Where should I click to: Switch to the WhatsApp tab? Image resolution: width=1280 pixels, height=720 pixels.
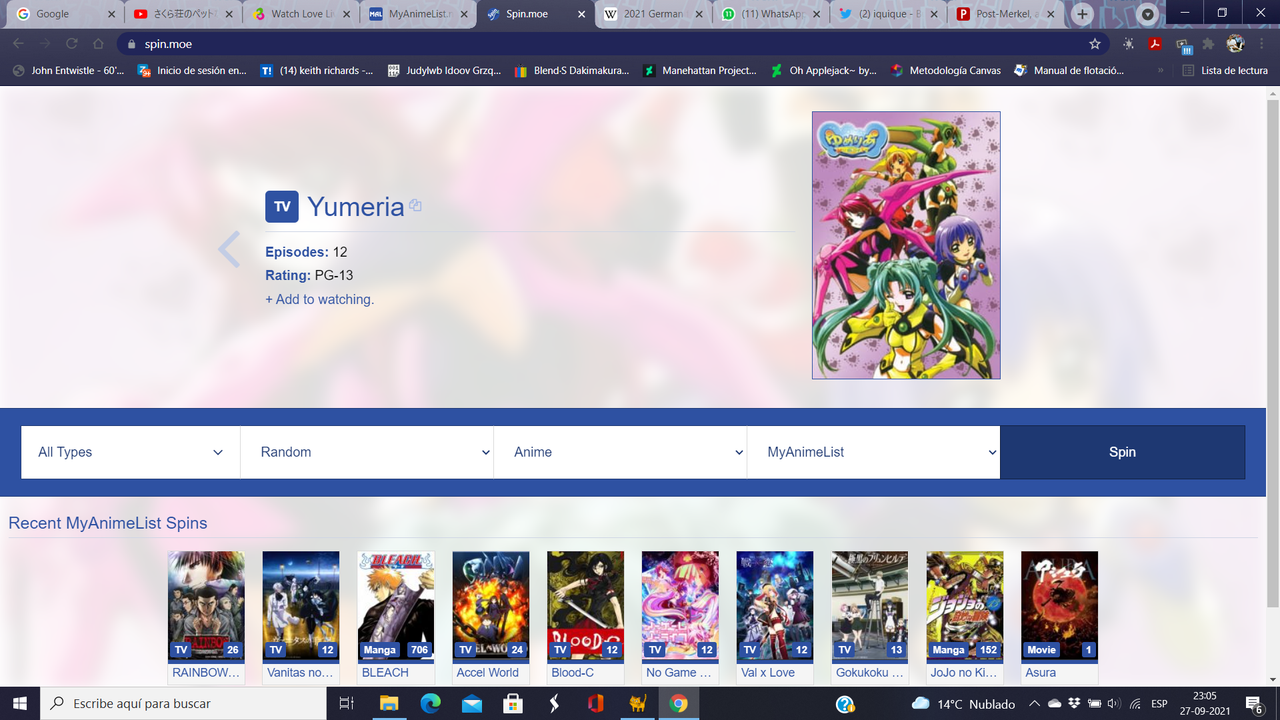771,14
